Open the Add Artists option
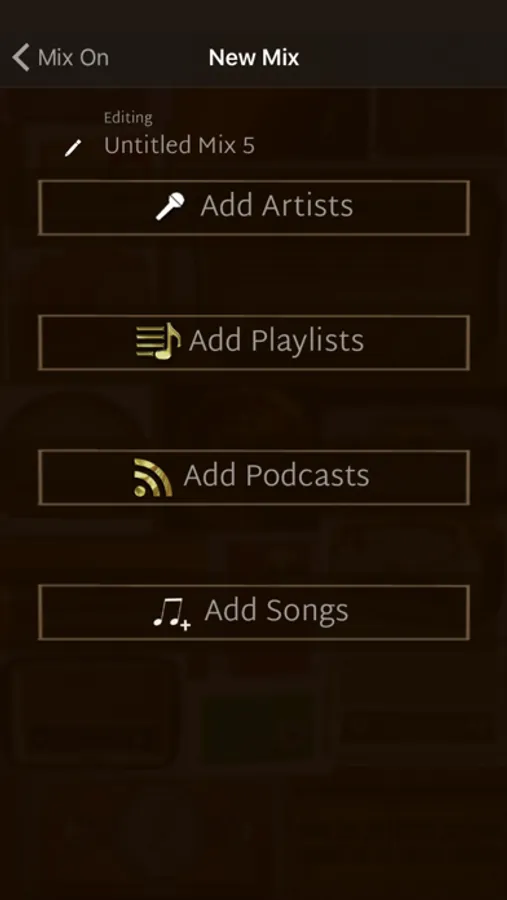Image resolution: width=507 pixels, height=900 pixels. coord(254,207)
